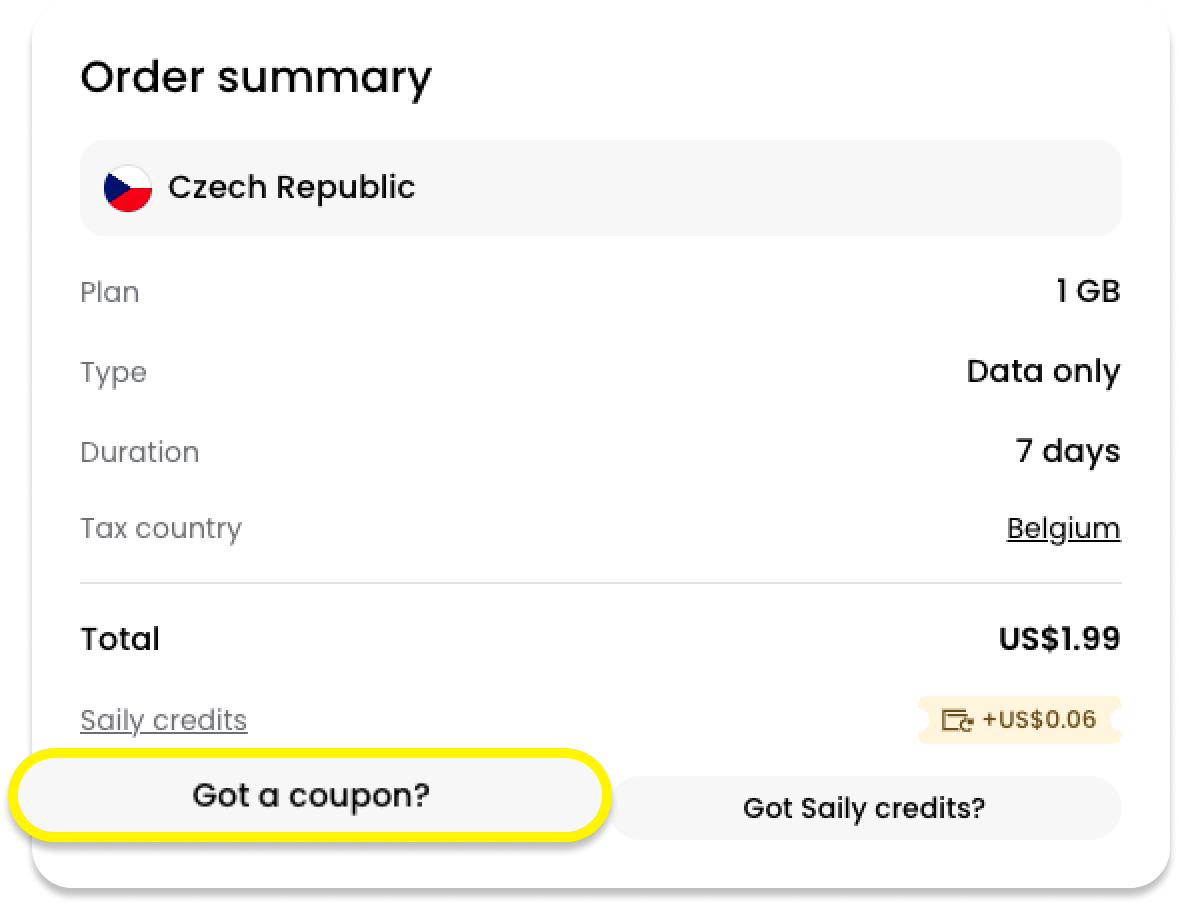
Task: Click the Order summary heading
Action: pos(256,78)
